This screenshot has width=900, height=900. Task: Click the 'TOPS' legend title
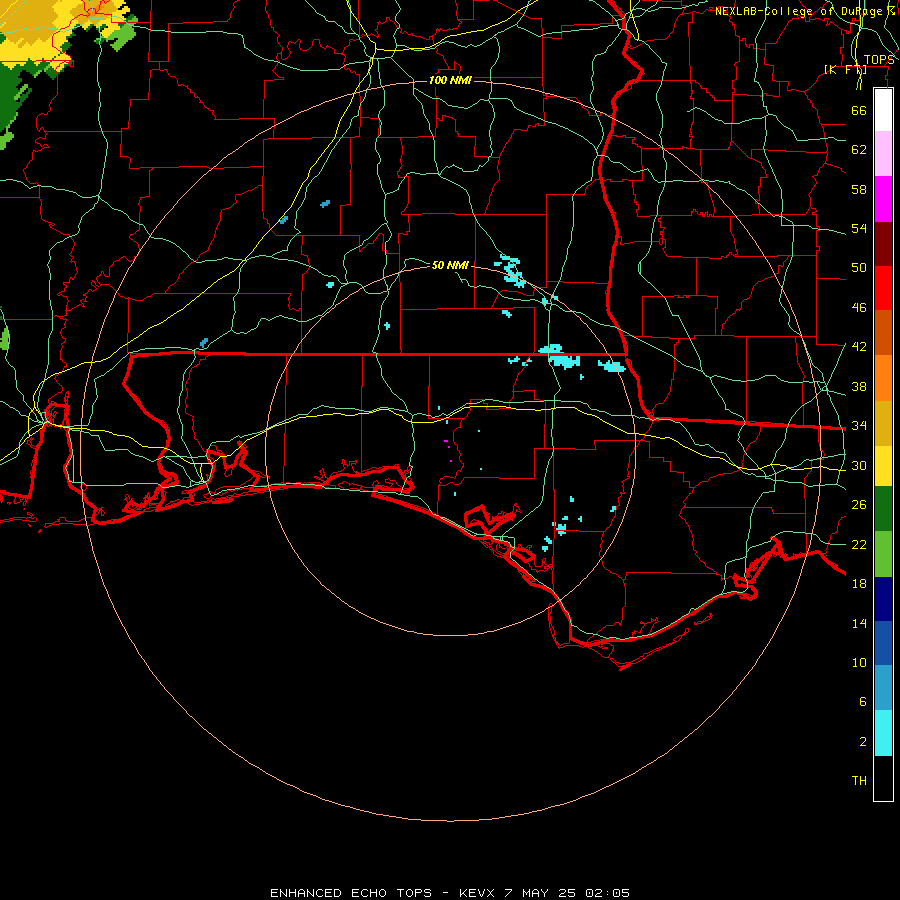pyautogui.click(x=879, y=60)
